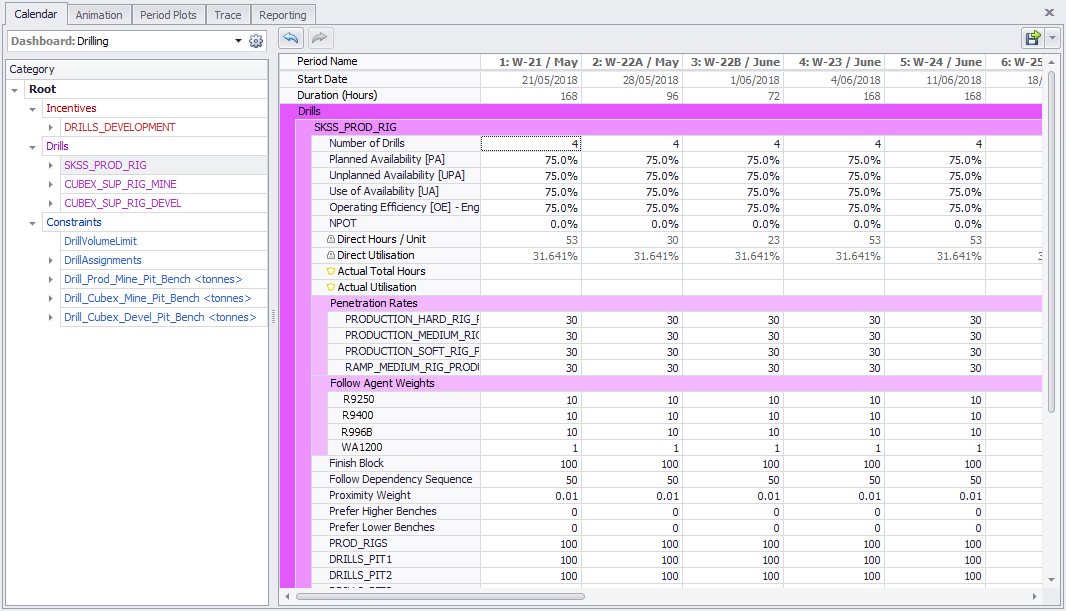Open the export options dropdown arrow
The width and height of the screenshot is (1066, 611).
[x=1054, y=38]
